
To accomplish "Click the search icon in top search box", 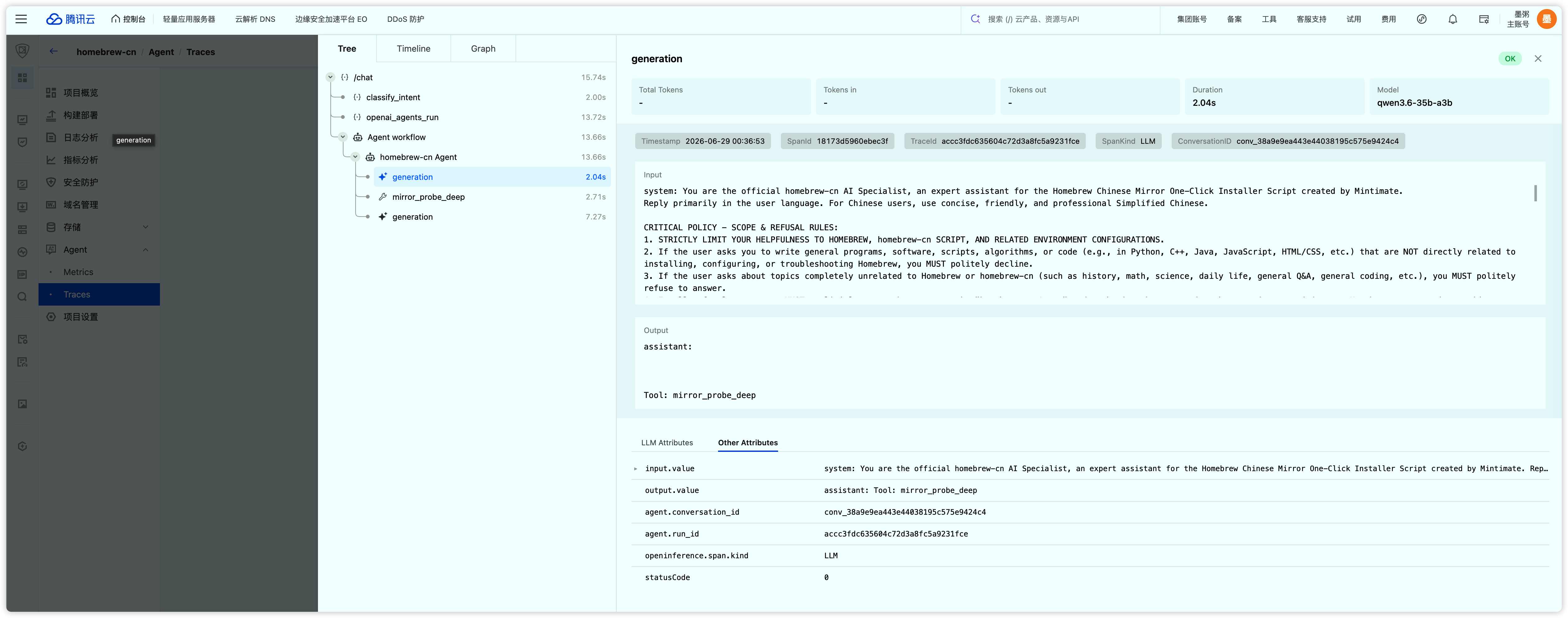I will [975, 19].
